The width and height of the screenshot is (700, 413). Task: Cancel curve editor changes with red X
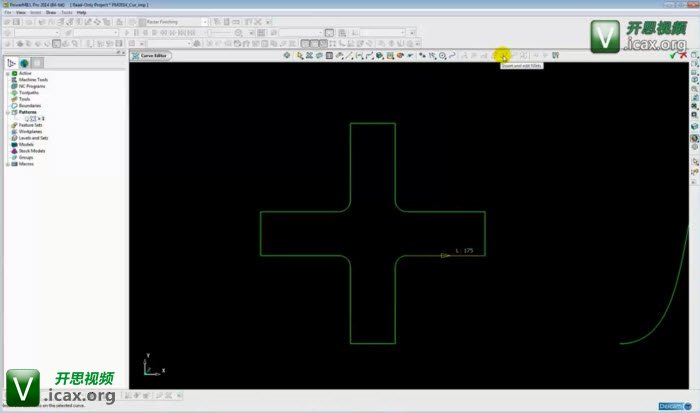click(x=683, y=55)
